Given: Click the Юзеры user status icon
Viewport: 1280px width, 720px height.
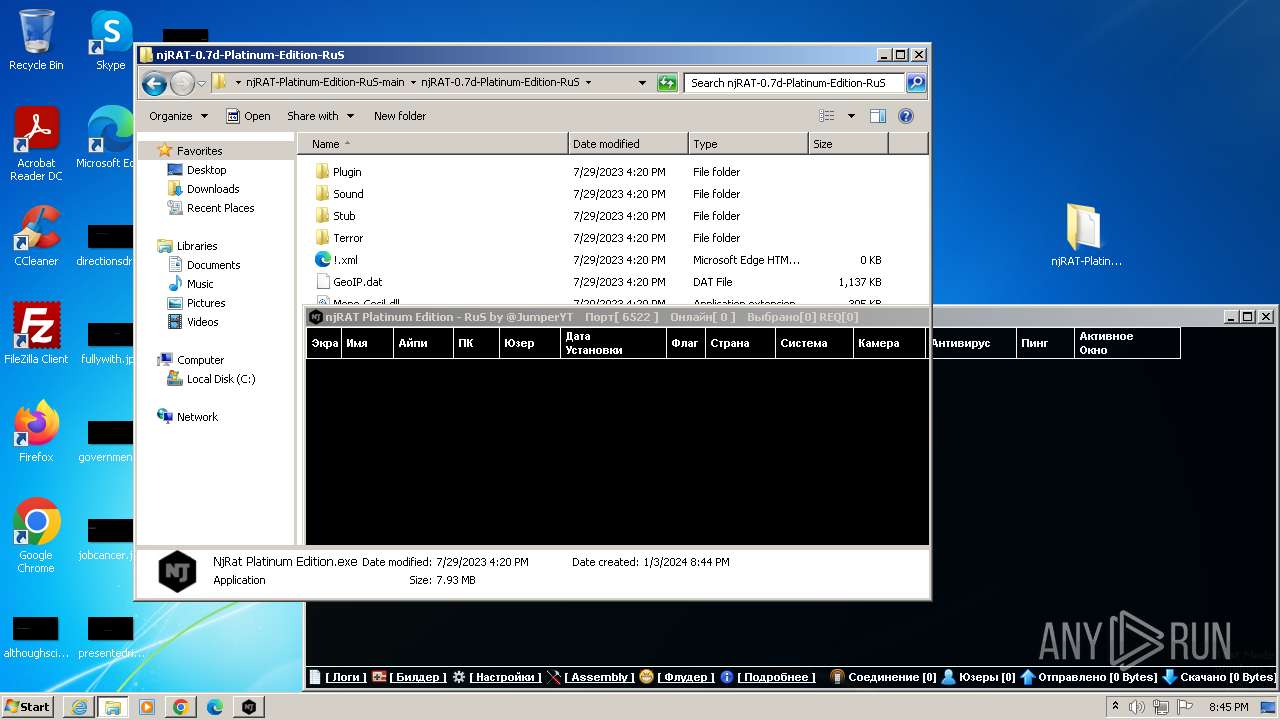Looking at the screenshot, I should pyautogui.click(x=948, y=677).
